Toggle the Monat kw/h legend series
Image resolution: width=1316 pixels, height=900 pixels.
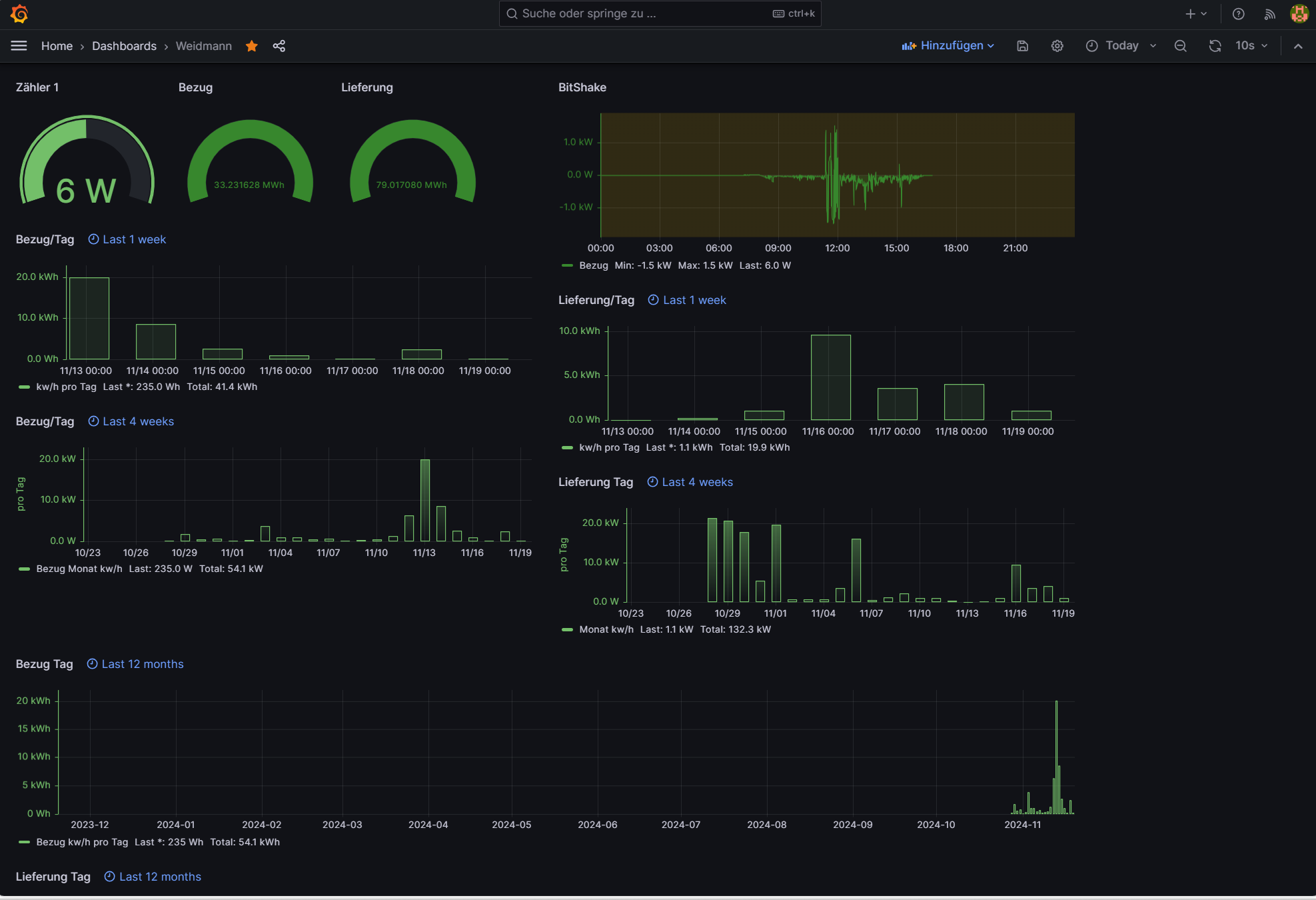click(606, 629)
